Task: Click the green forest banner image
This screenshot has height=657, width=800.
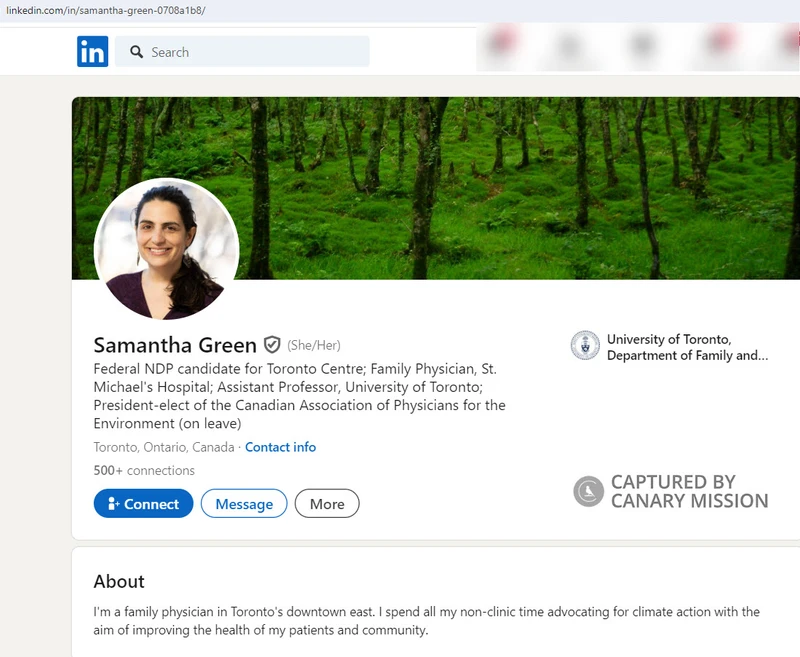Action: [436, 188]
